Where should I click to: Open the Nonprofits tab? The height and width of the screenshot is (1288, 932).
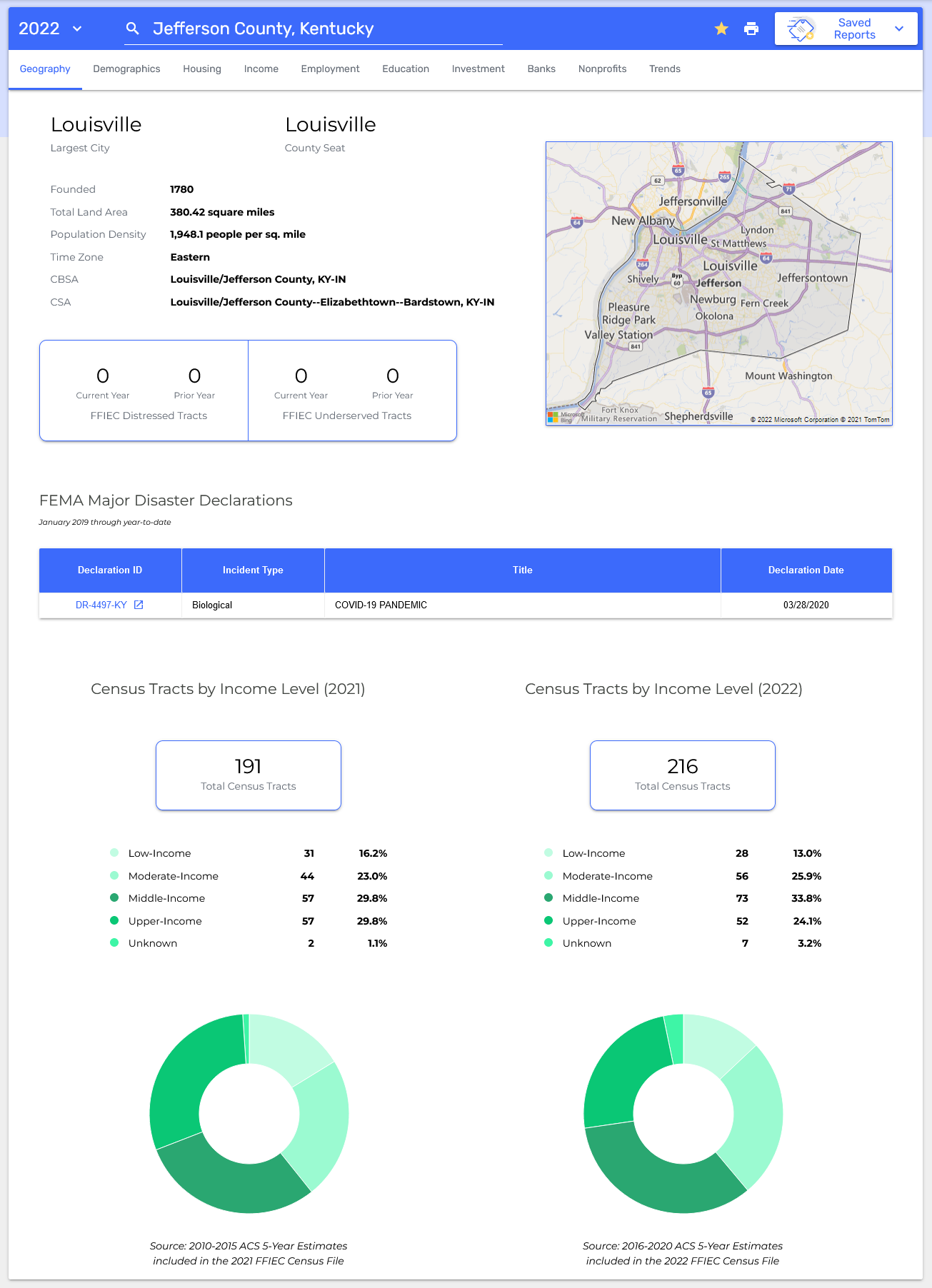(x=603, y=69)
